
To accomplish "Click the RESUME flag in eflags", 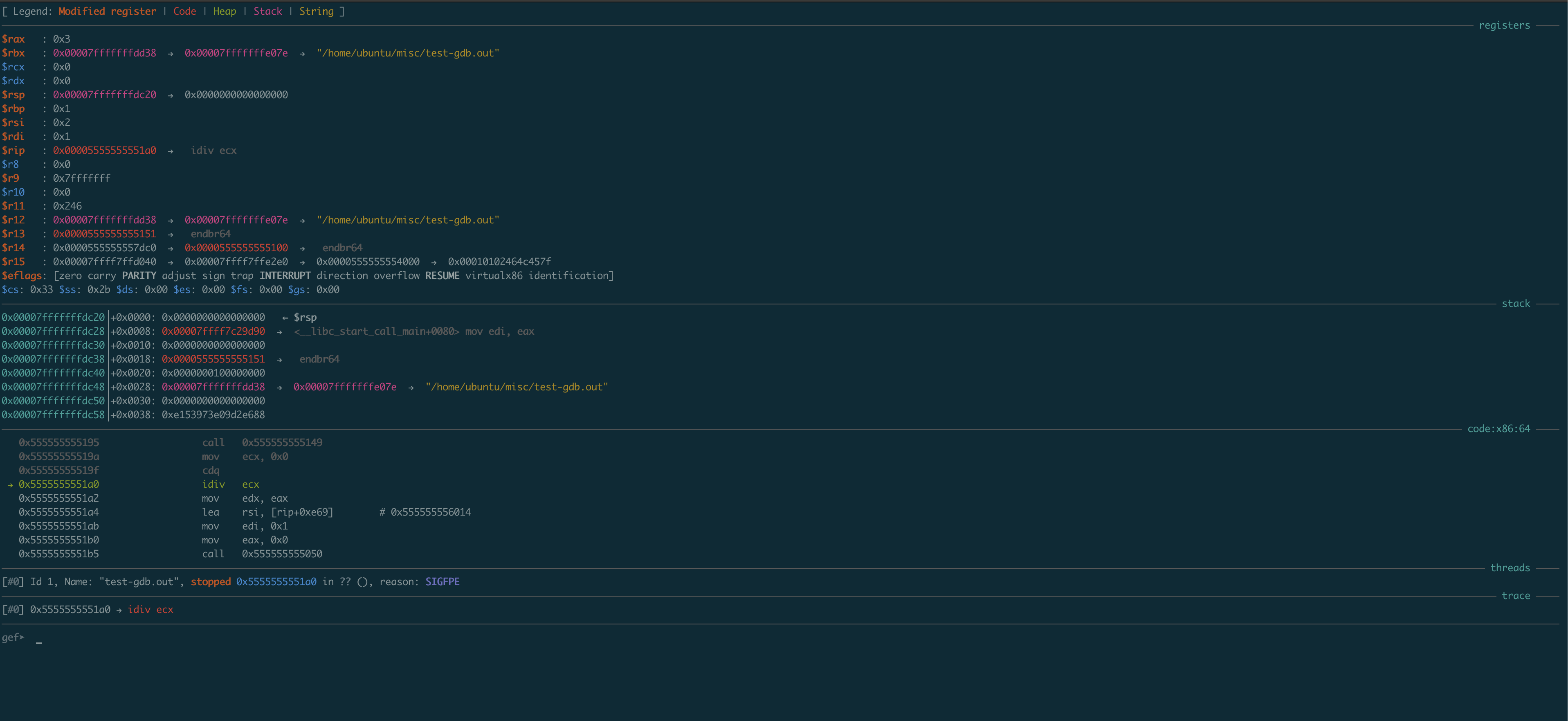I will pos(442,276).
